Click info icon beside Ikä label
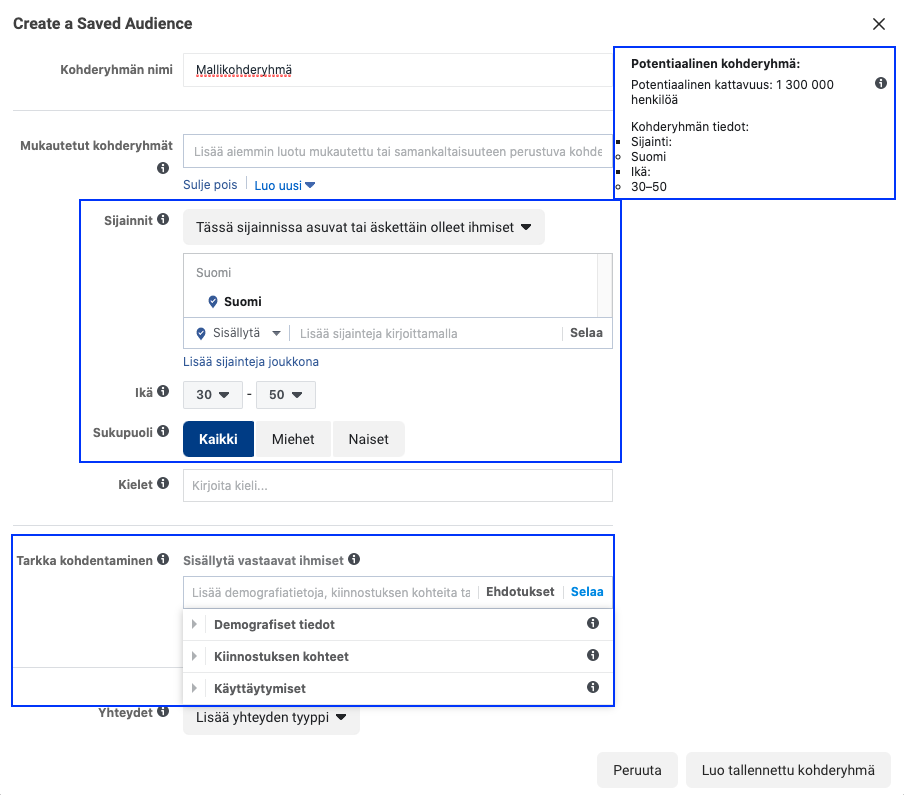The width and height of the screenshot is (904, 795). 163,391
